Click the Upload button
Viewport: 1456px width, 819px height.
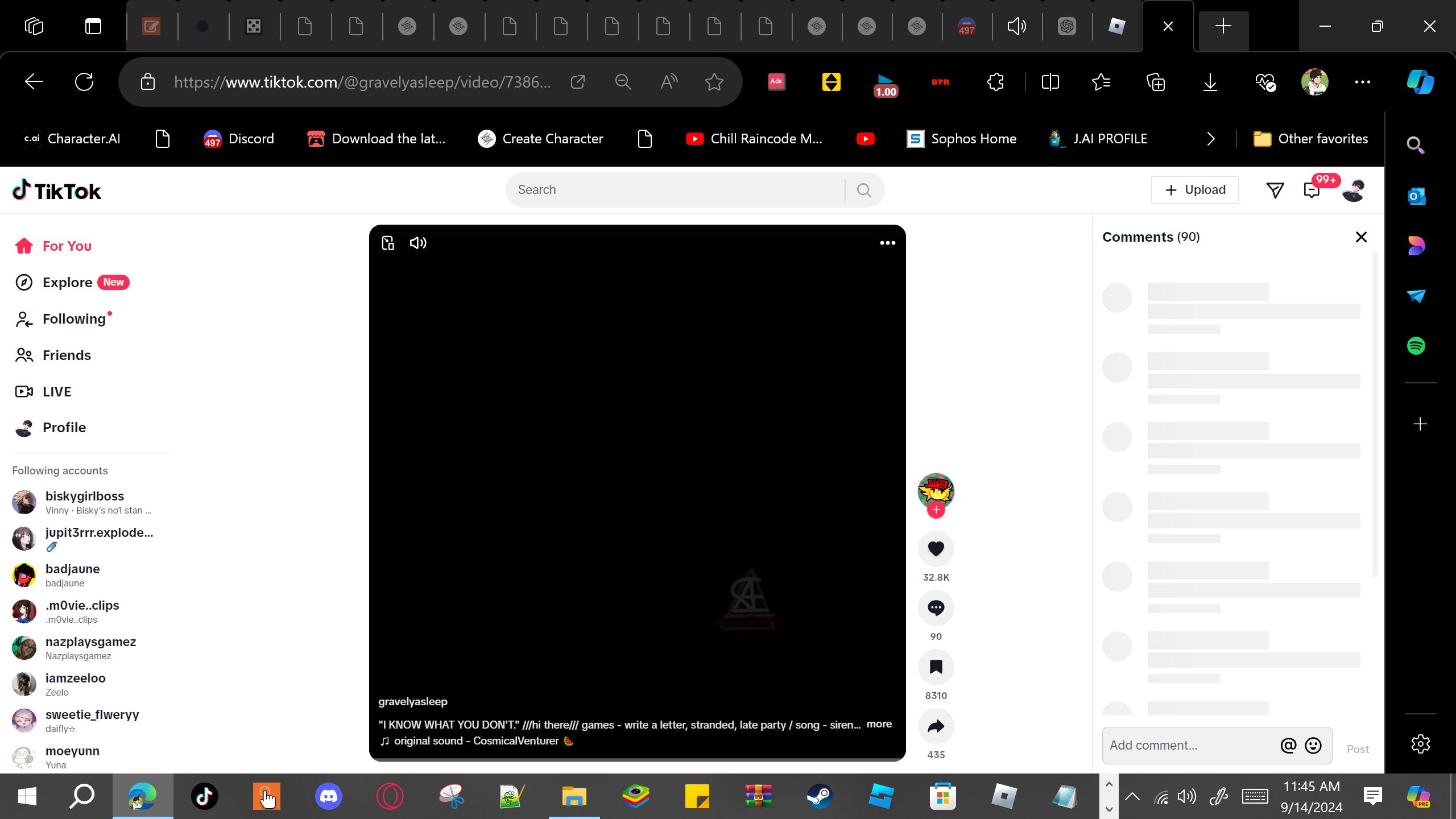[x=1194, y=190]
